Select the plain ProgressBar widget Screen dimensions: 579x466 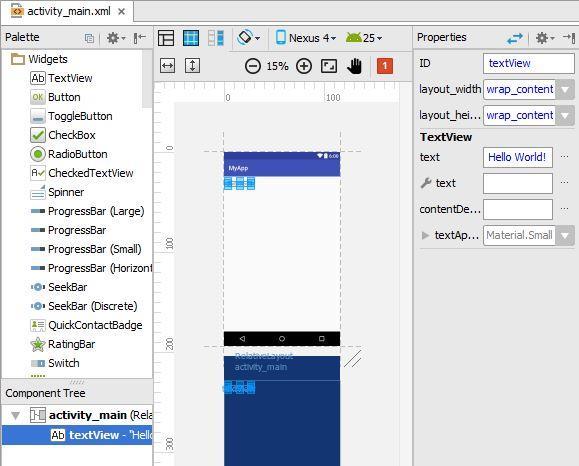68,230
